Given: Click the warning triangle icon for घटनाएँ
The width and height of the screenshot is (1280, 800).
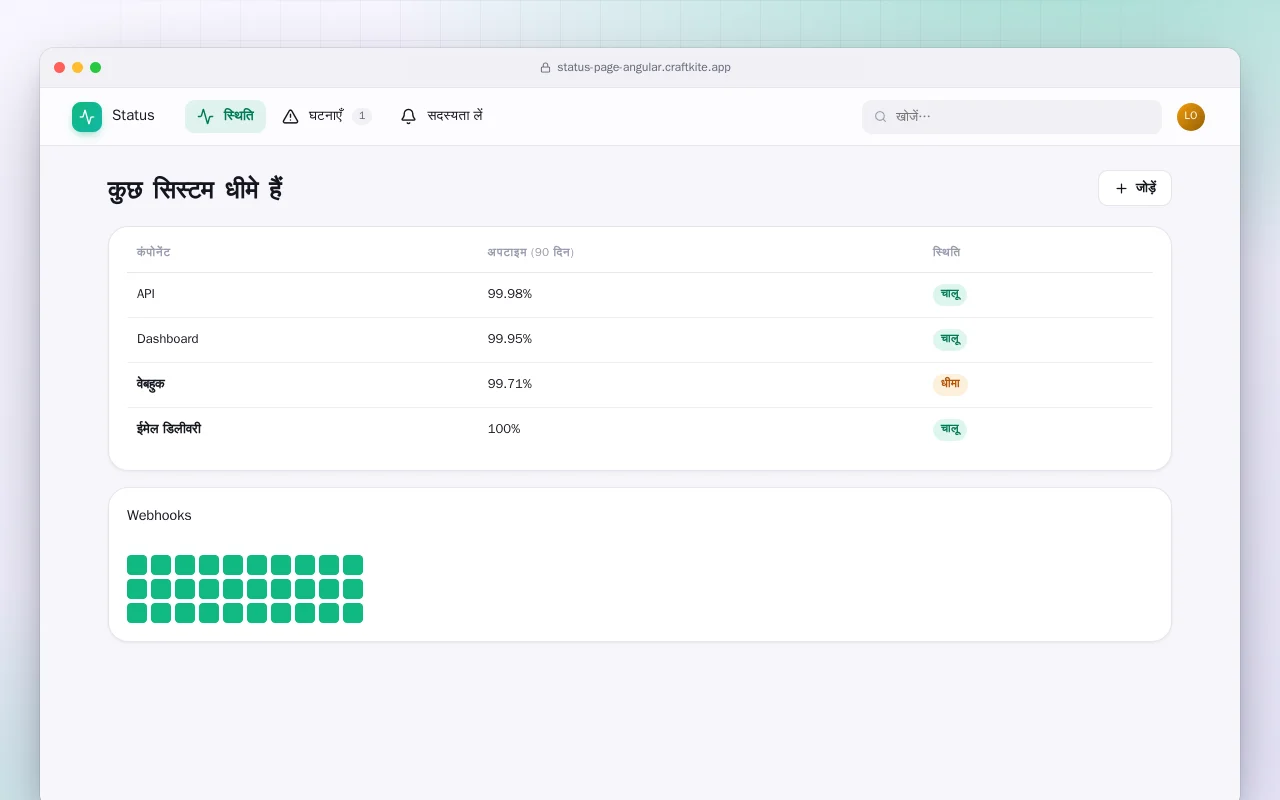Looking at the screenshot, I should (290, 116).
